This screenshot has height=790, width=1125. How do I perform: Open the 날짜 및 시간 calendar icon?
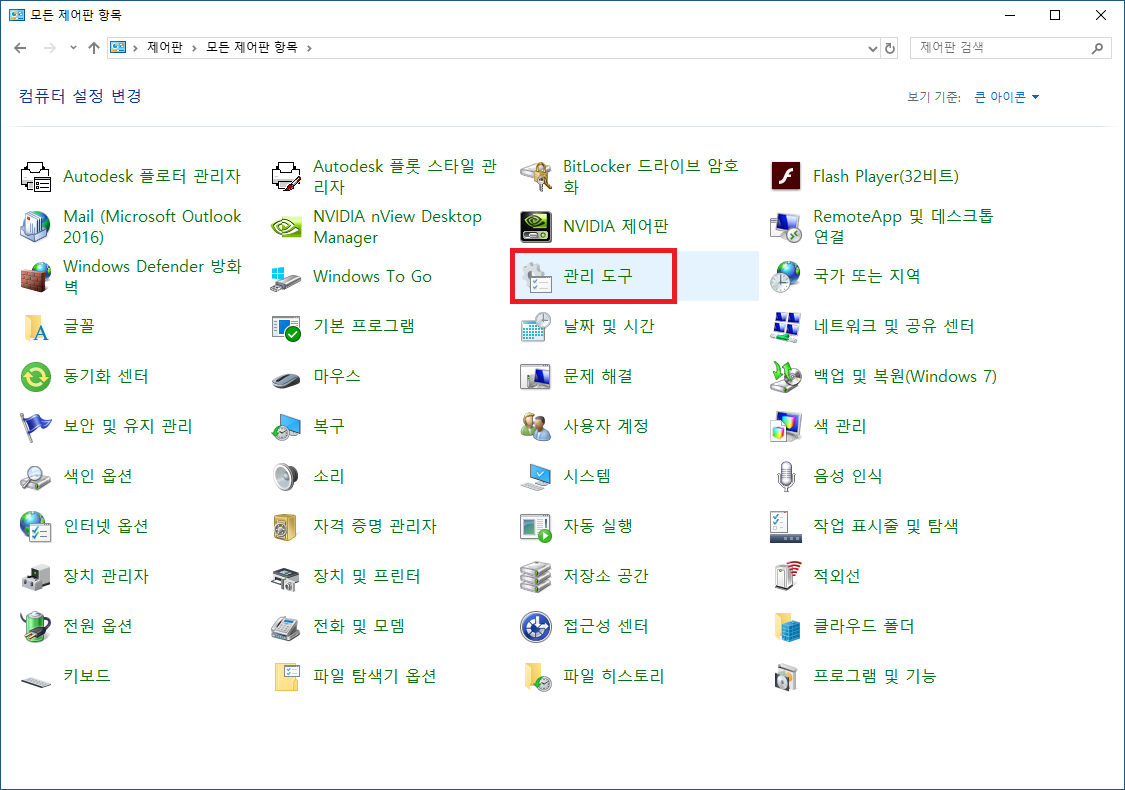coord(536,326)
